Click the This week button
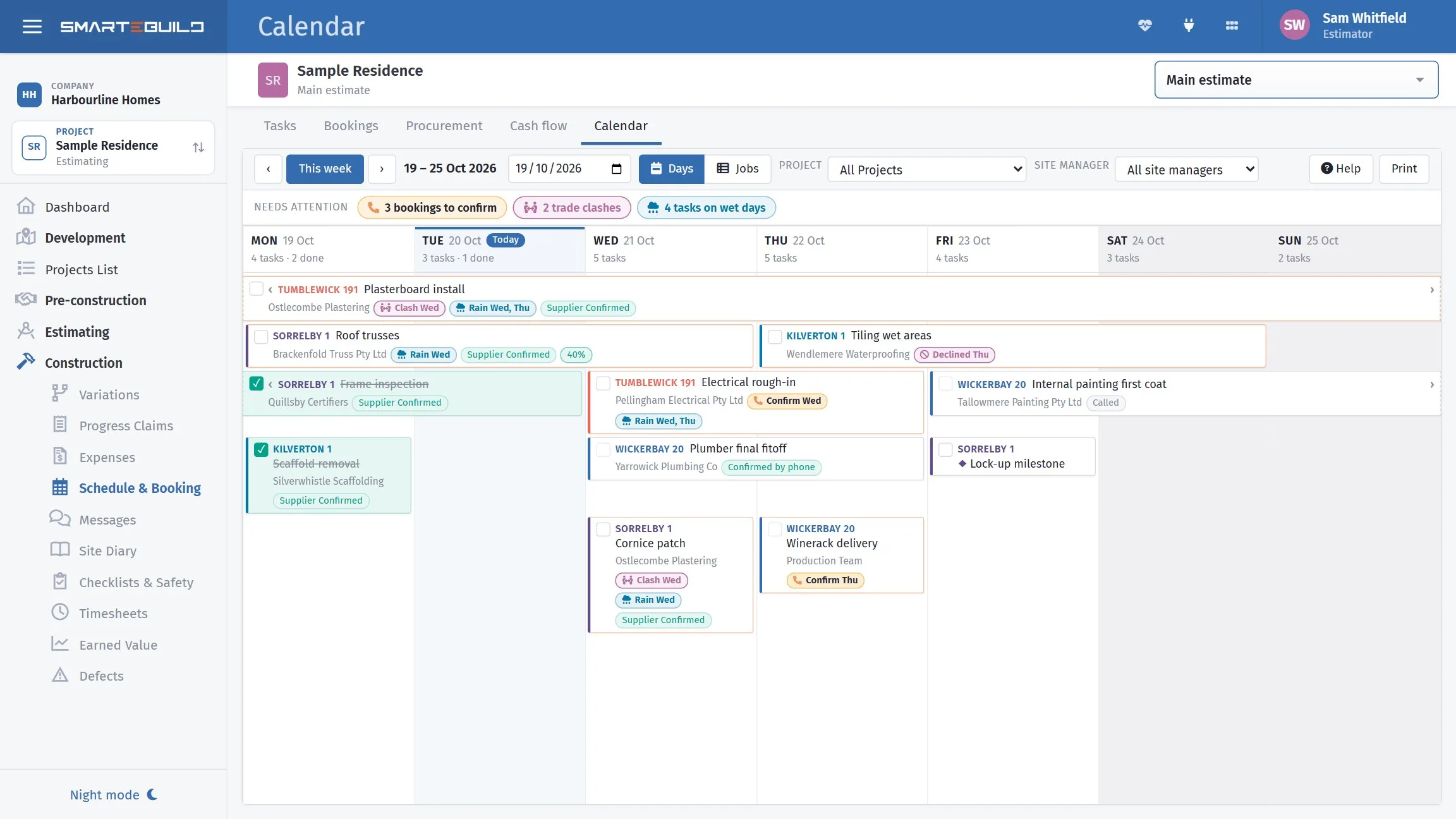The image size is (1456, 819). tap(325, 169)
